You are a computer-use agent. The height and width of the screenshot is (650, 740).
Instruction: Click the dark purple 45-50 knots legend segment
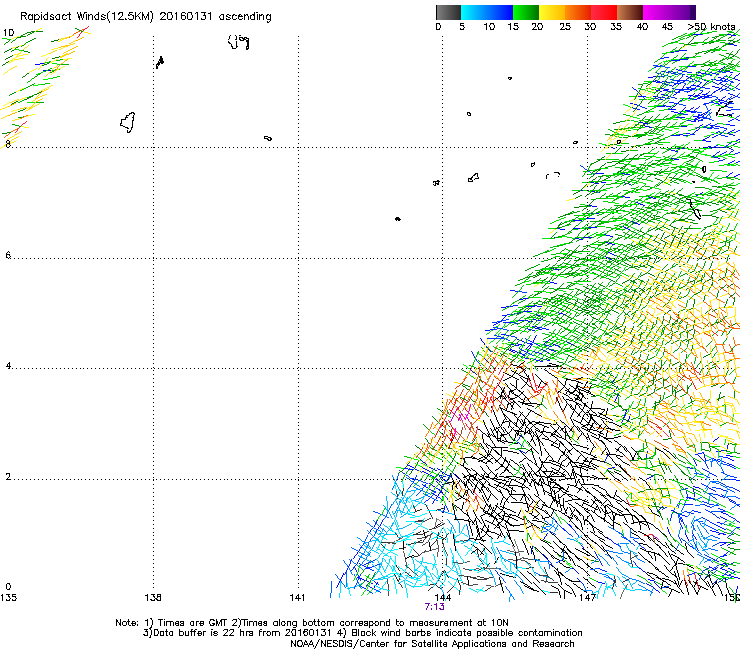682,12
